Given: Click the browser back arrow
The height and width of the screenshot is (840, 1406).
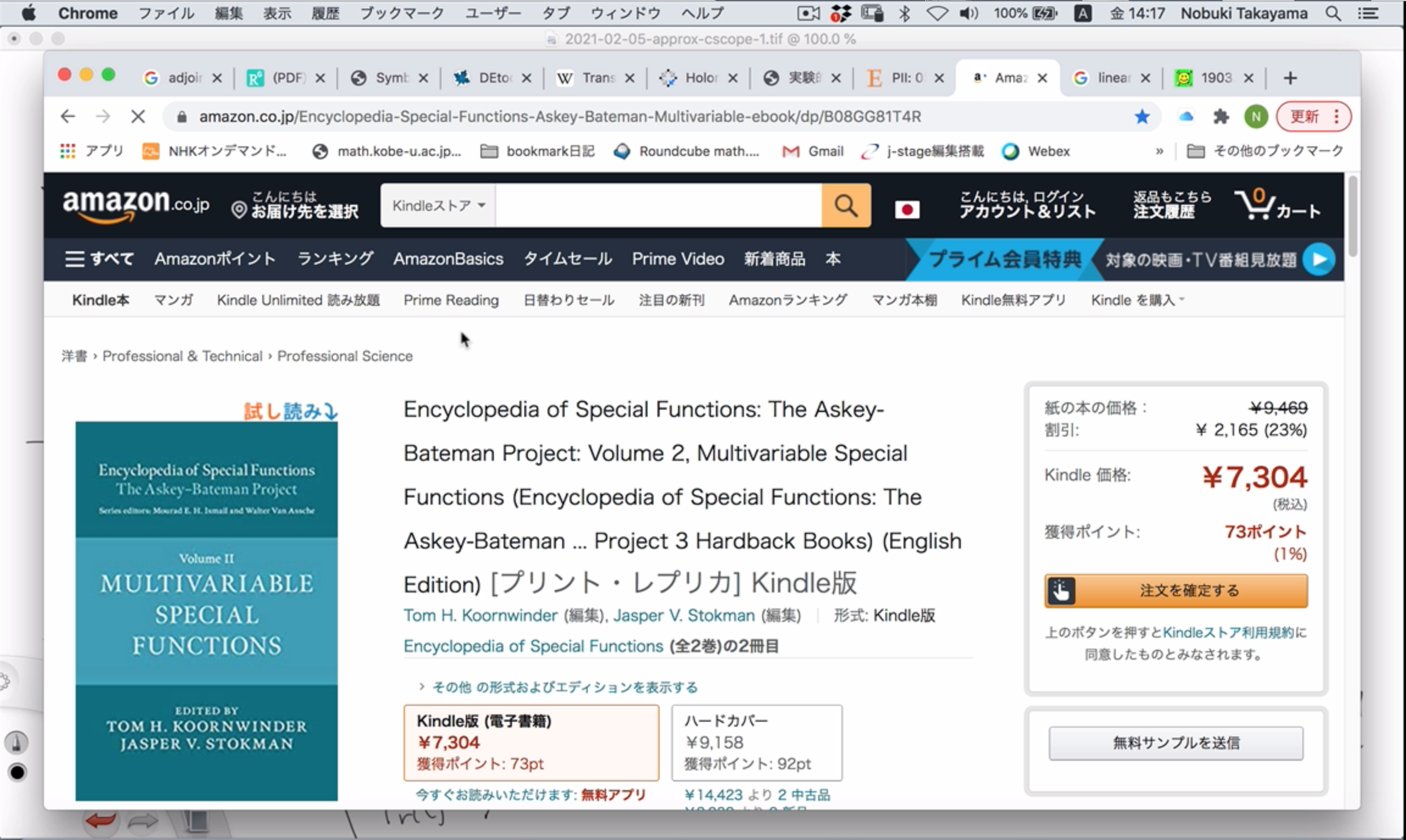Looking at the screenshot, I should coord(68,116).
